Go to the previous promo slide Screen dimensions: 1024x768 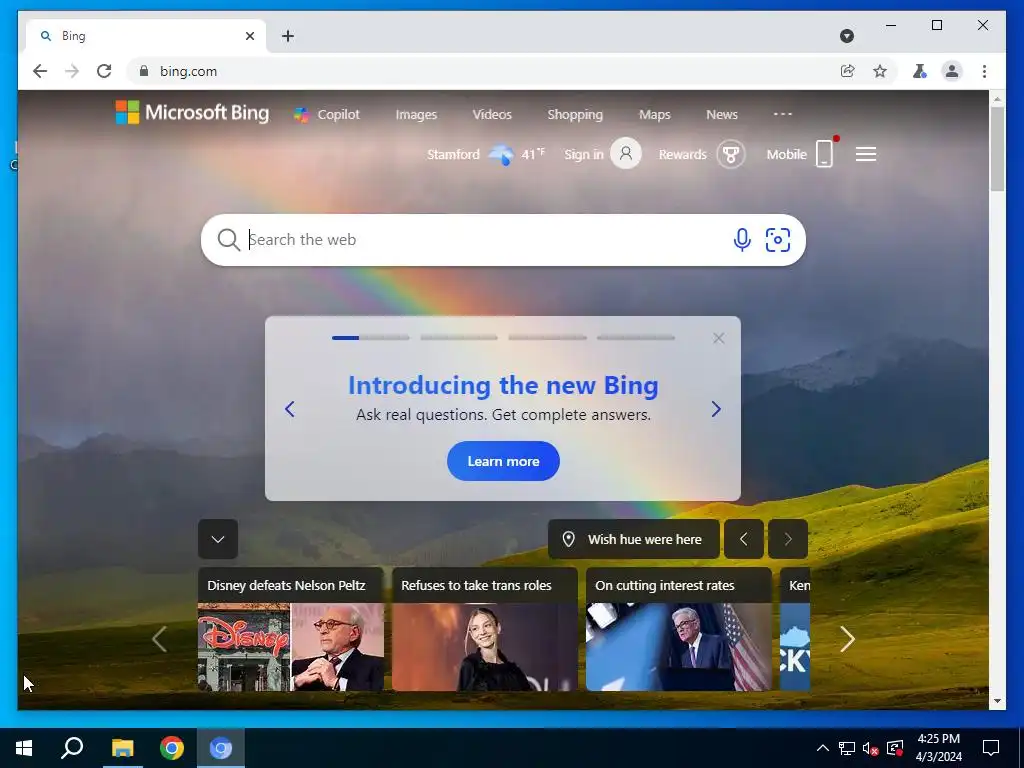click(290, 409)
